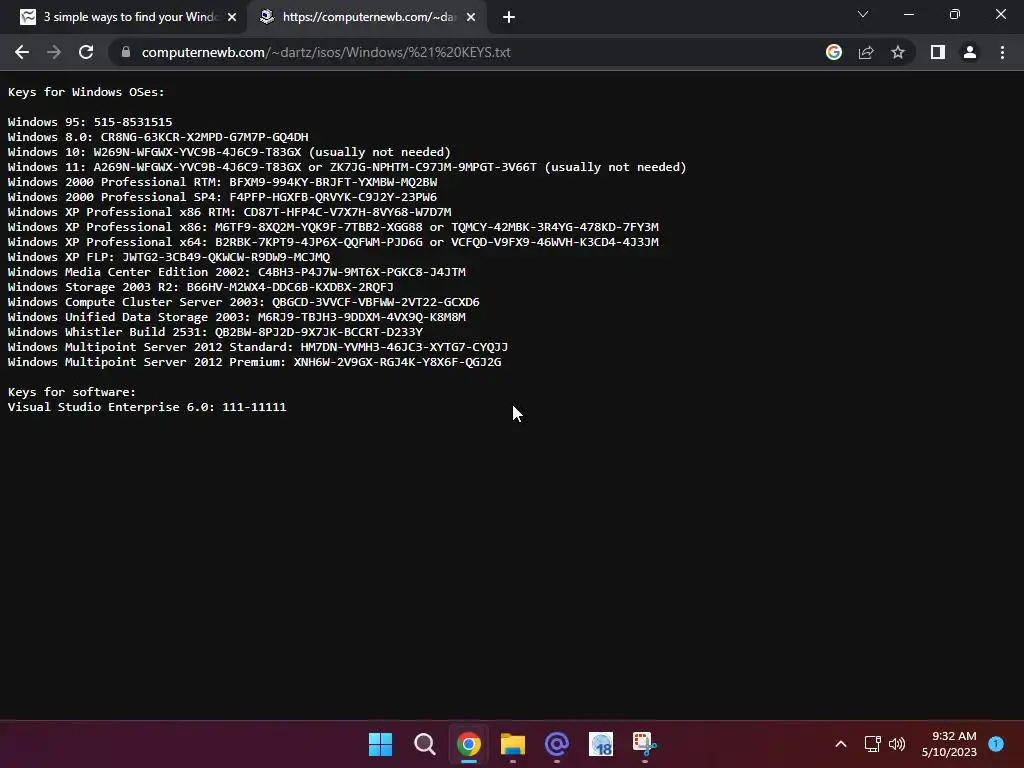
Task: Open Chrome's three-dot menu
Action: 1002,52
